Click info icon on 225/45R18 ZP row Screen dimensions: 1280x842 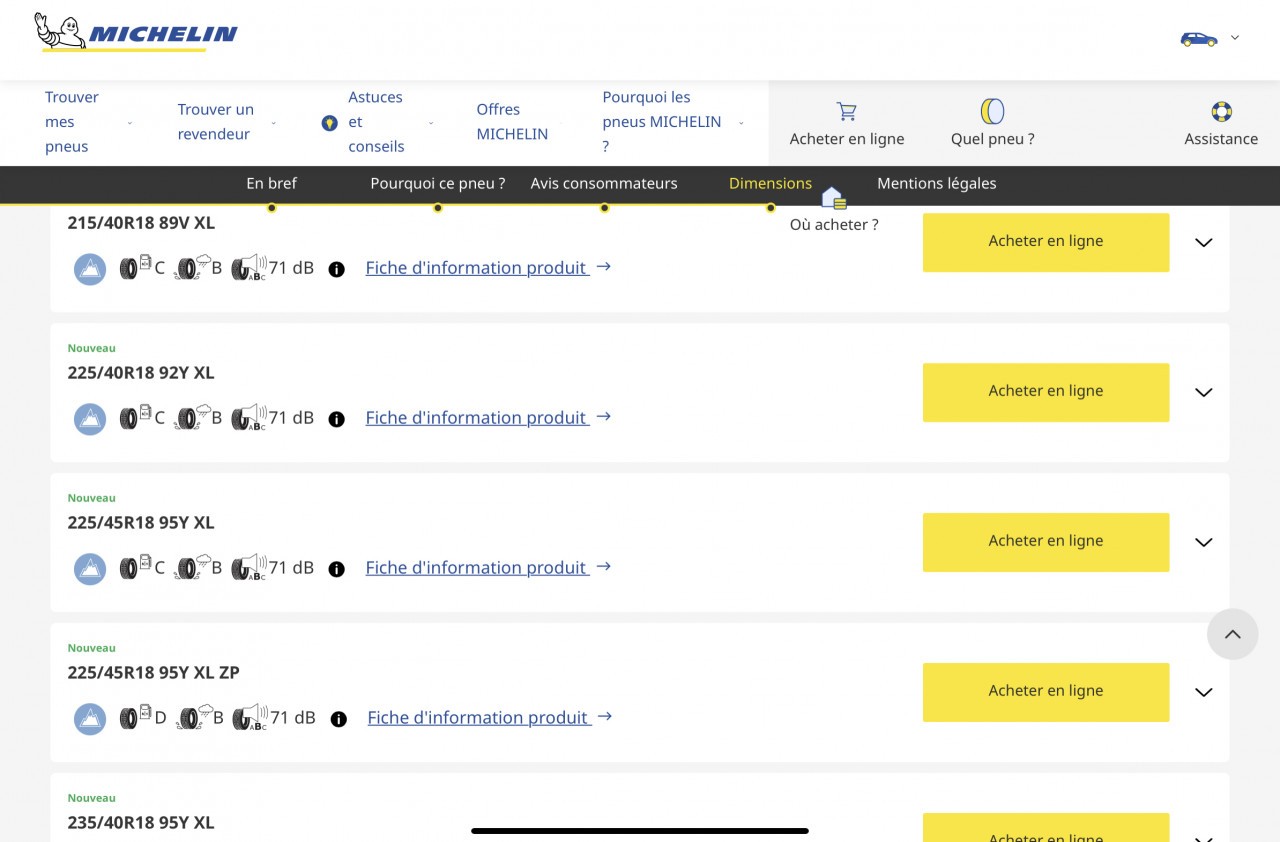[339, 719]
